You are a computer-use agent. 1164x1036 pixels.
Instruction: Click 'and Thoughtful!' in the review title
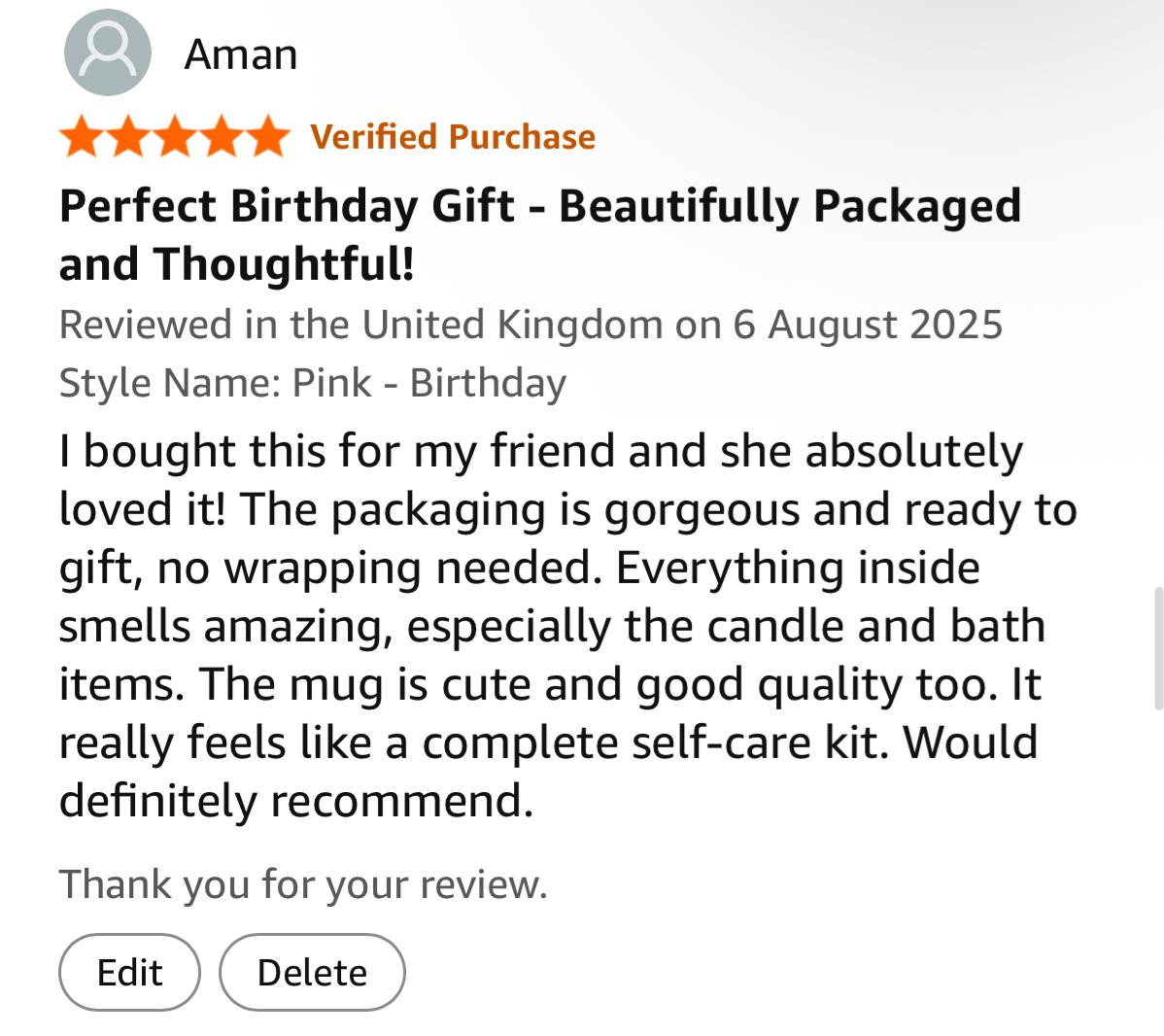click(x=237, y=263)
